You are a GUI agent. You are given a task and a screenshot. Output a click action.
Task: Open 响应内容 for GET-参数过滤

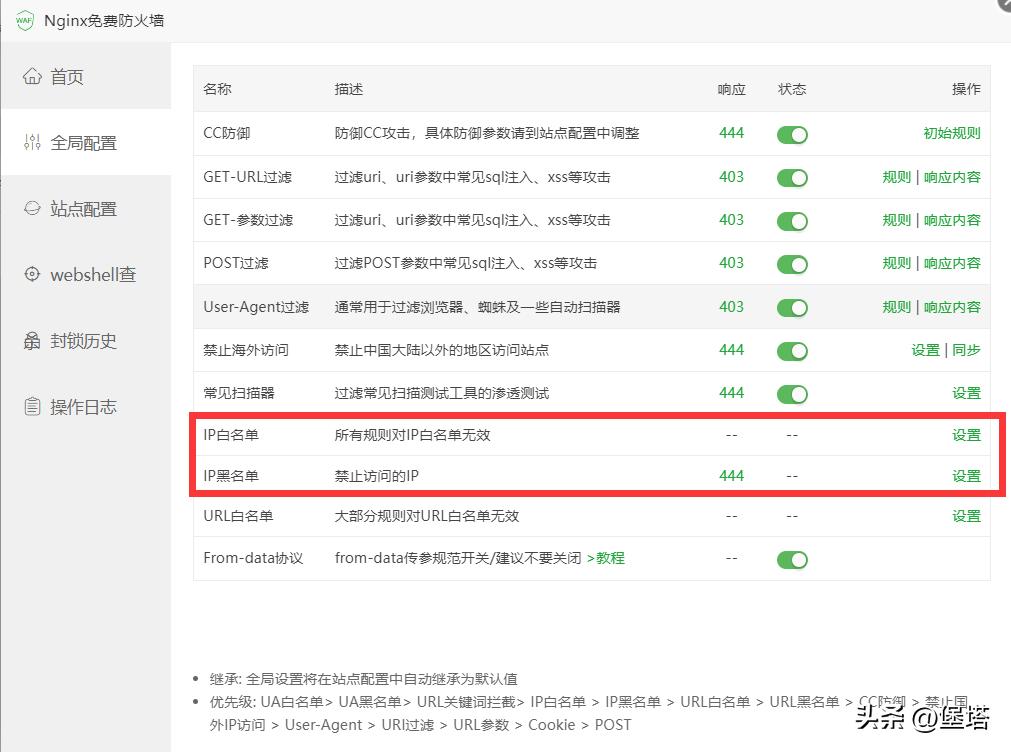point(952,220)
